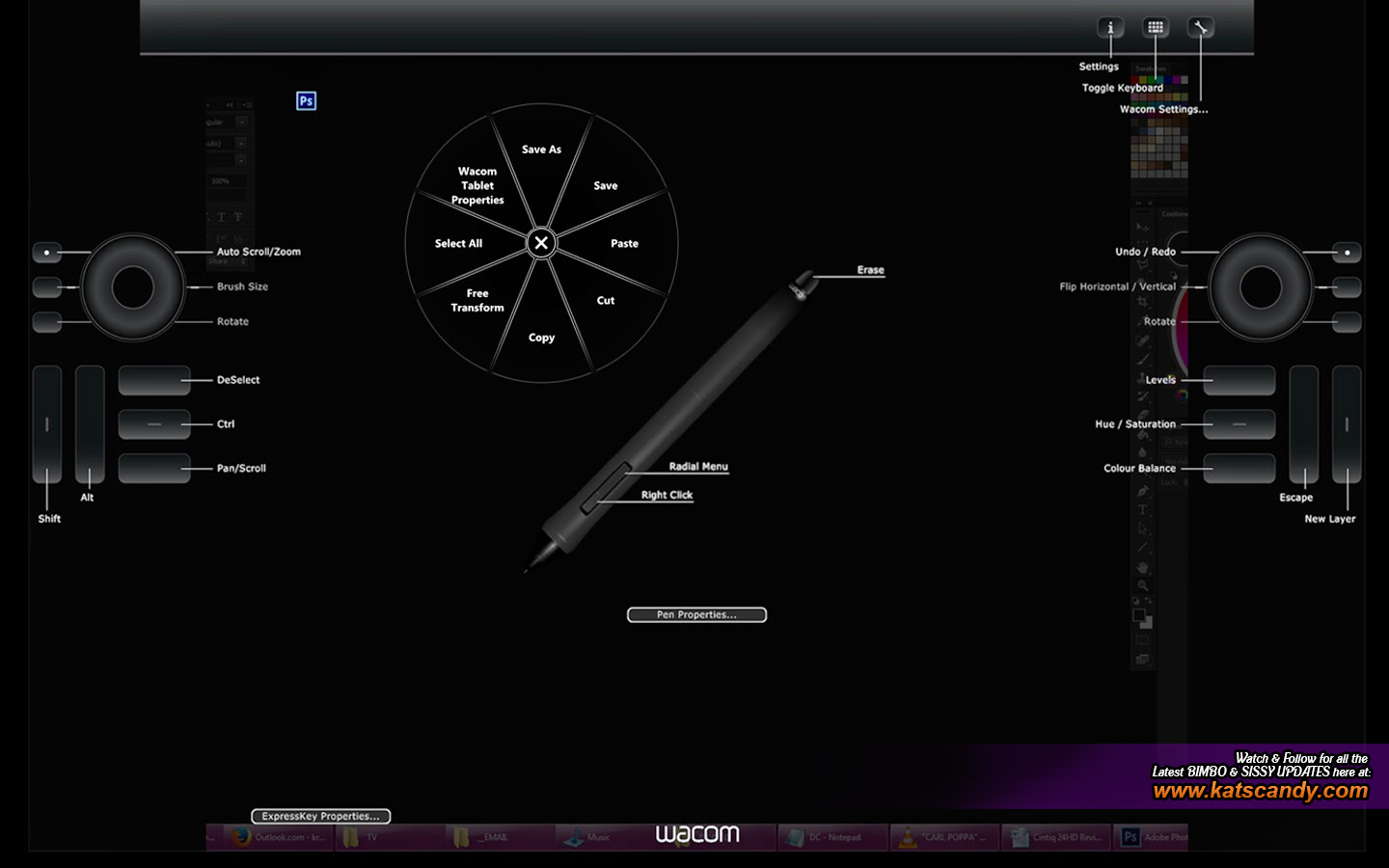Viewport: 1389px width, 868px height.
Task: Pick Select All in the radial menu
Action: pos(458,243)
